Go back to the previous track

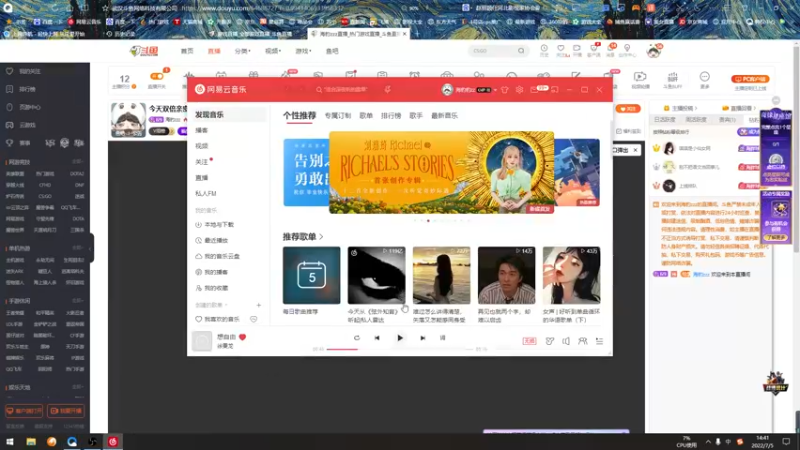pos(377,338)
